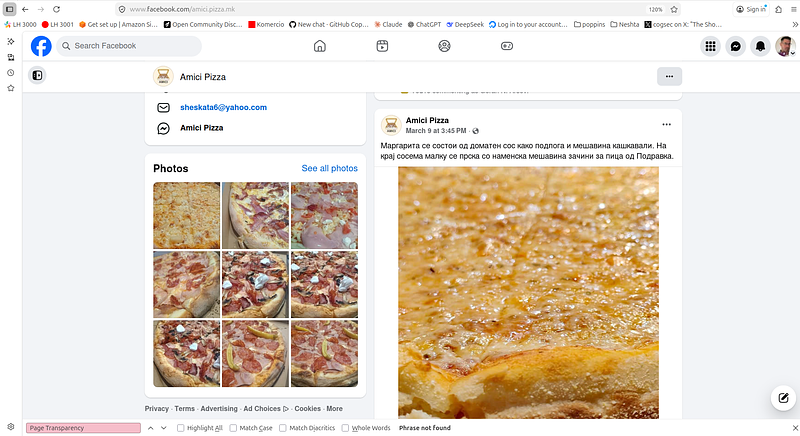Open the sheskata6@yahoo.com email link

click(x=223, y=107)
